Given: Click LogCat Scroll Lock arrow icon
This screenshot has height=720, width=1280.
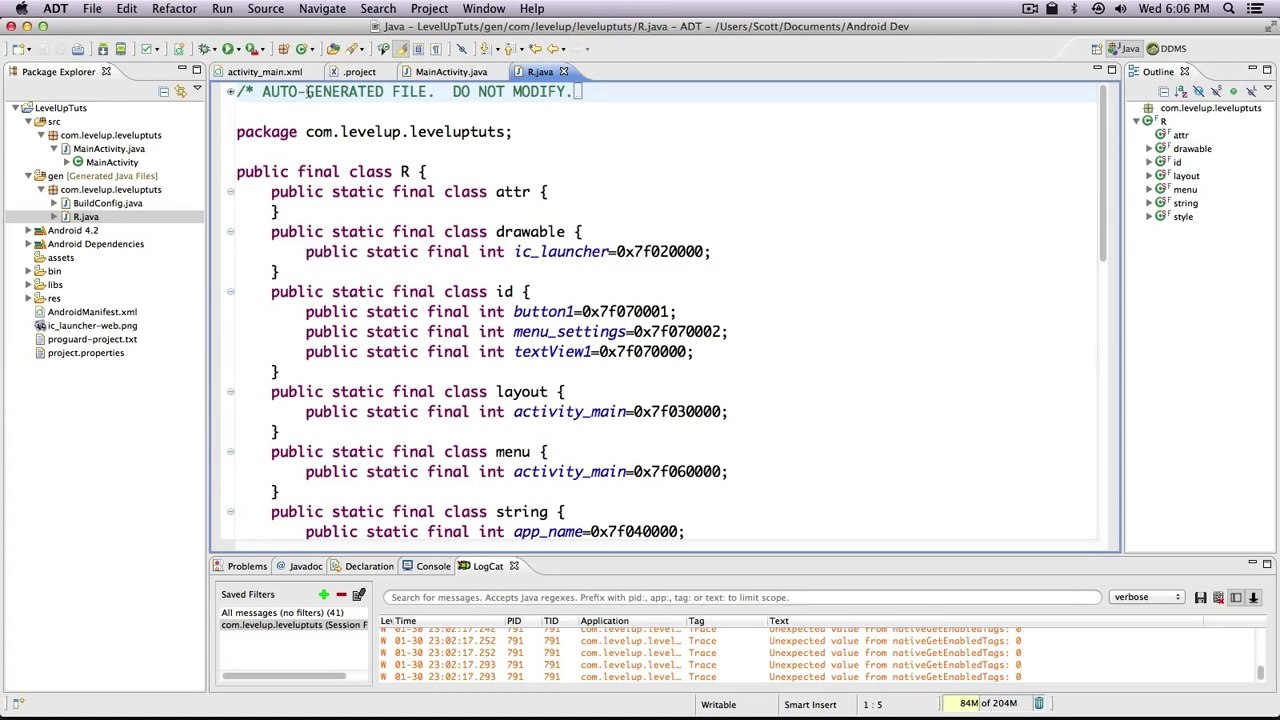Looking at the screenshot, I should click(x=1253, y=597).
